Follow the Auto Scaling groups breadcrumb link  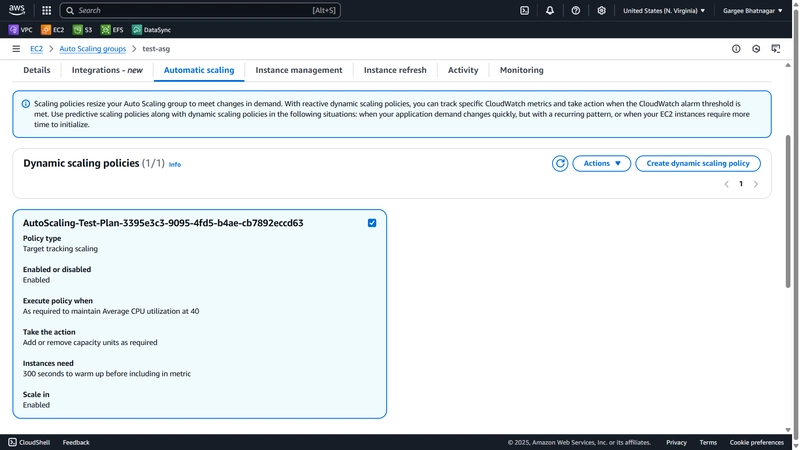pos(92,48)
